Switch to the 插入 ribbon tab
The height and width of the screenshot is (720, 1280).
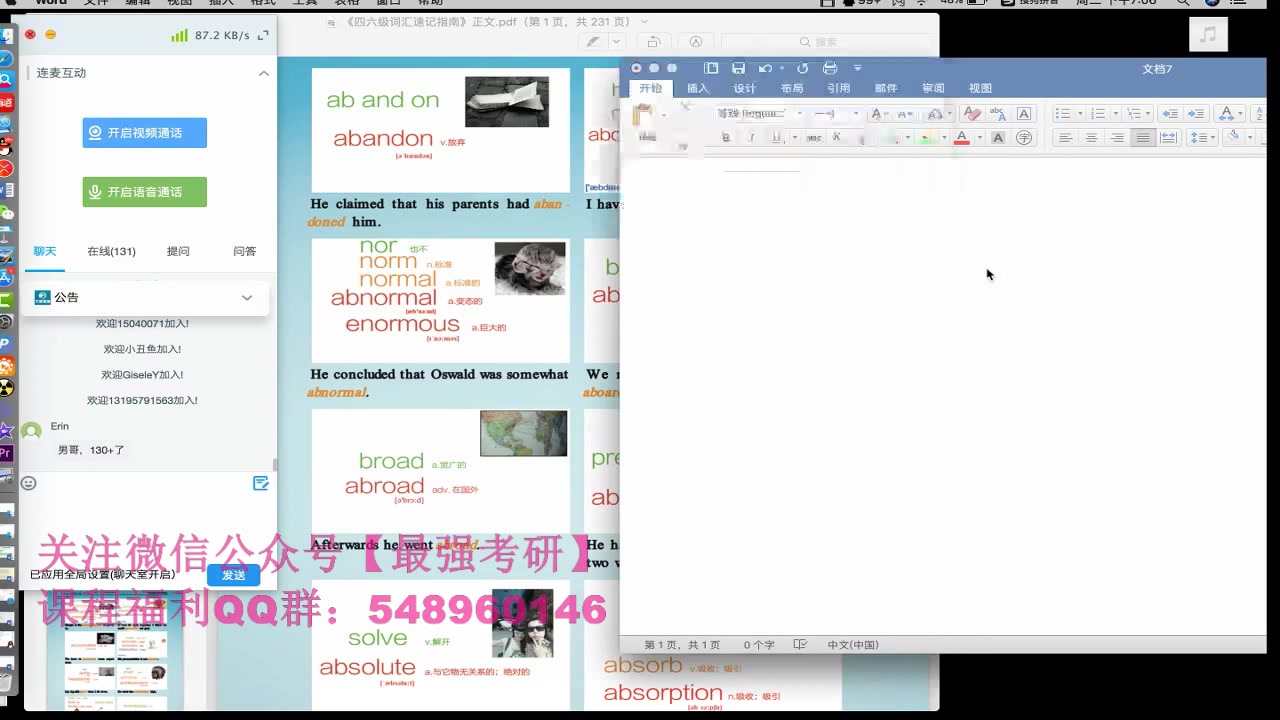697,88
